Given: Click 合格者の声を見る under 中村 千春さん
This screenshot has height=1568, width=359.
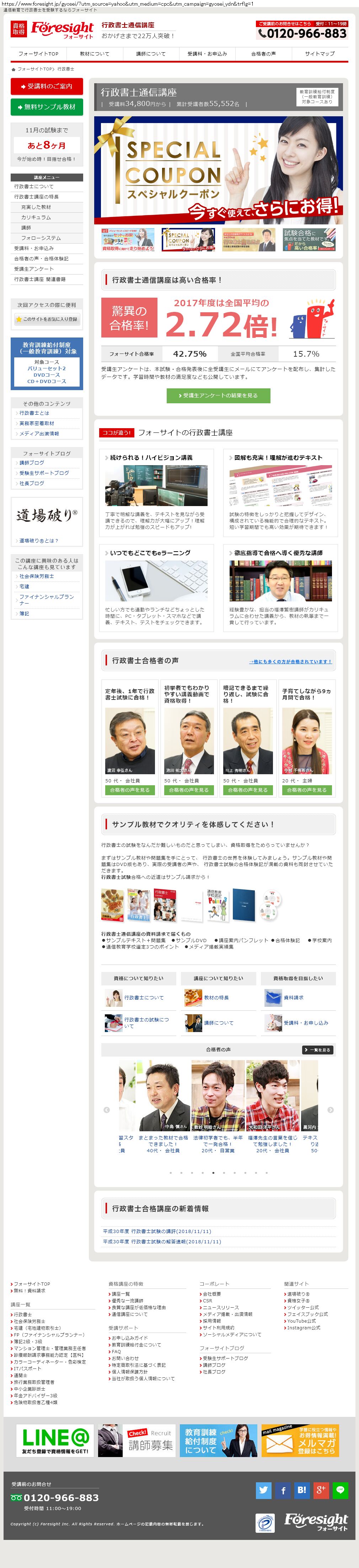Looking at the screenshot, I should [307, 790].
